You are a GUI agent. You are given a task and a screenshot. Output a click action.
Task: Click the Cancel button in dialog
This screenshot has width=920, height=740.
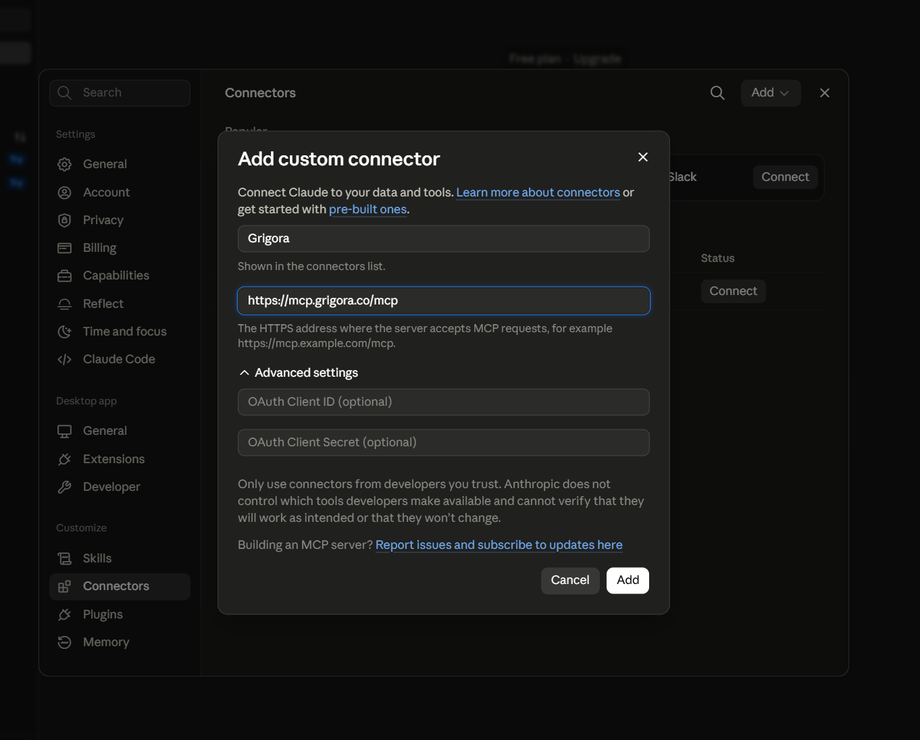[x=570, y=580]
